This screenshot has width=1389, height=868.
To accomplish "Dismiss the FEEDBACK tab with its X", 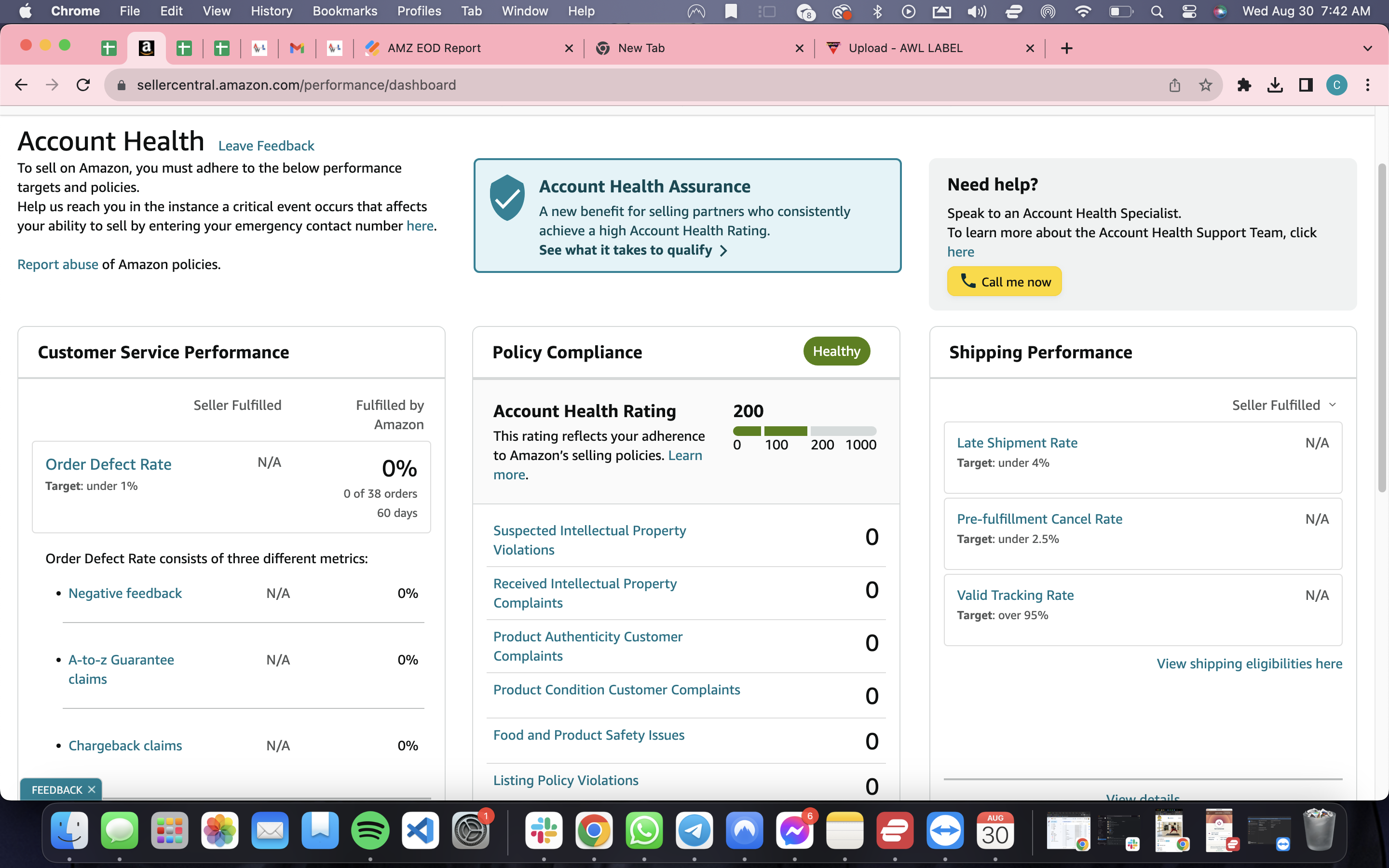I will coord(91,790).
